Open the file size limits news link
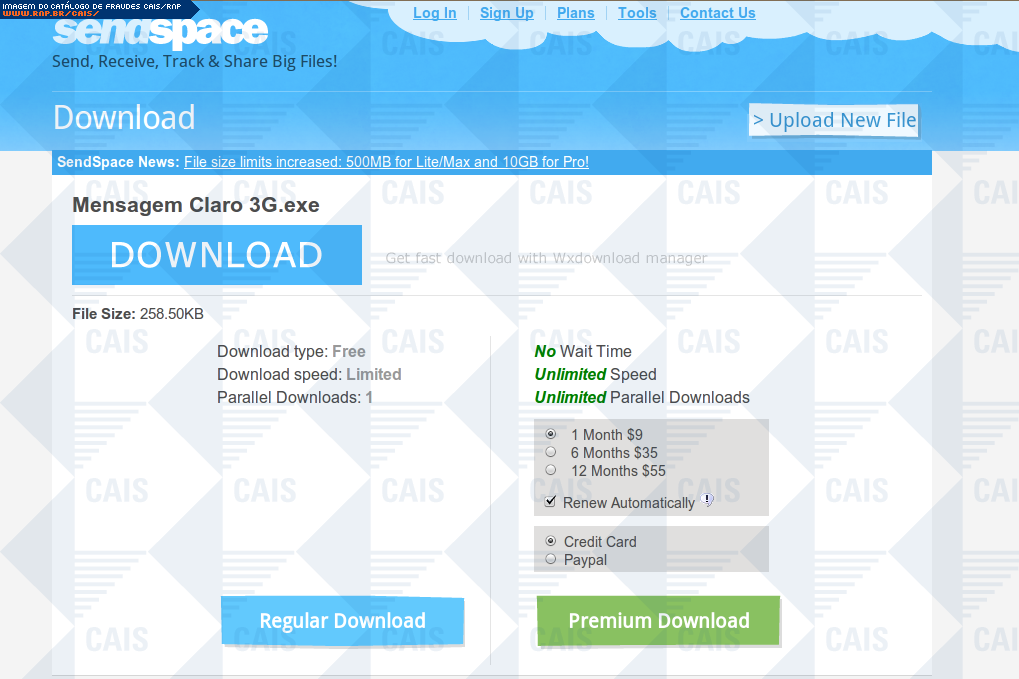The image size is (1019, 679). tap(386, 162)
